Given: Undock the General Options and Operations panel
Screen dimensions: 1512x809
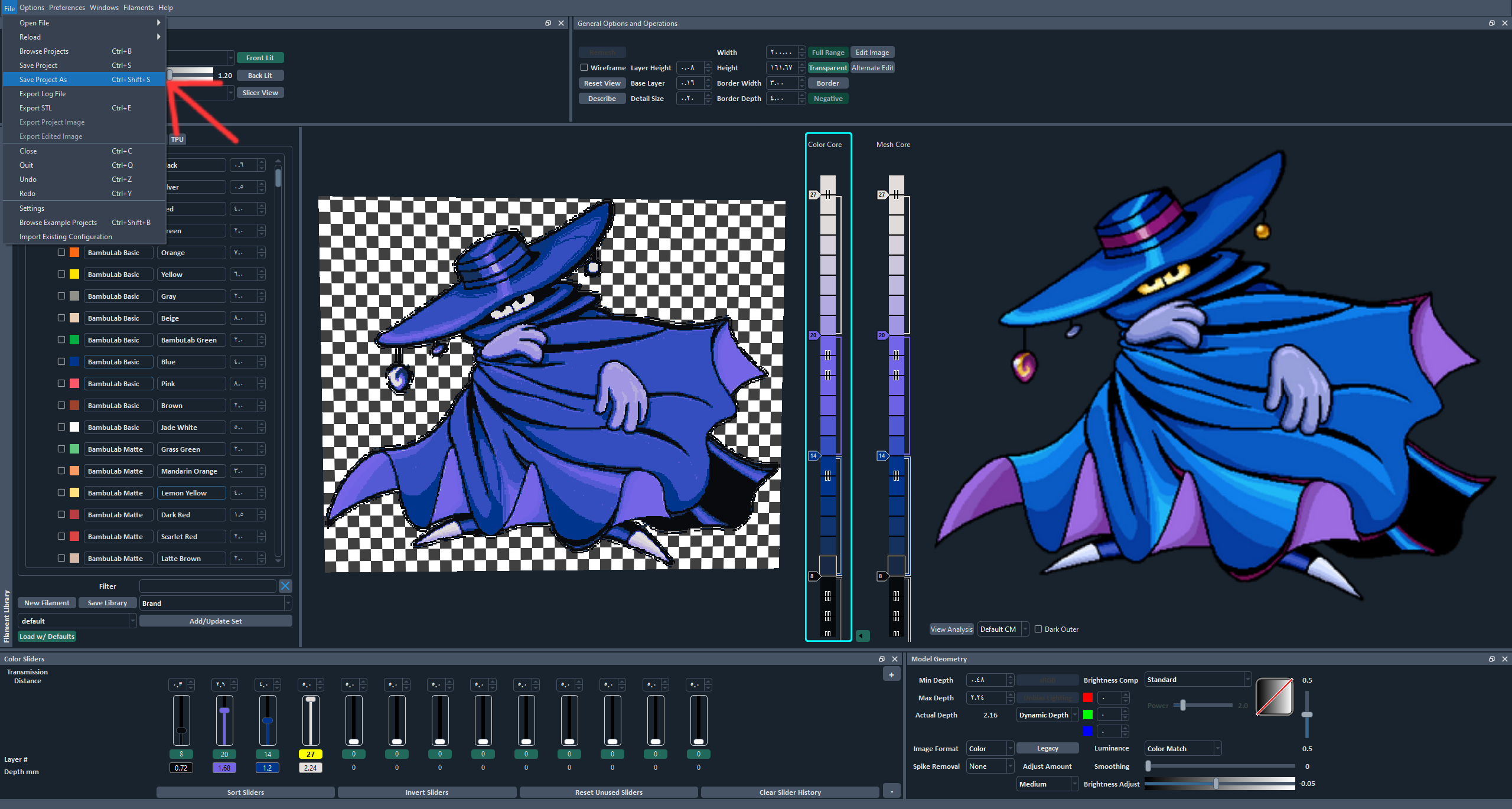Looking at the screenshot, I should click(1491, 23).
